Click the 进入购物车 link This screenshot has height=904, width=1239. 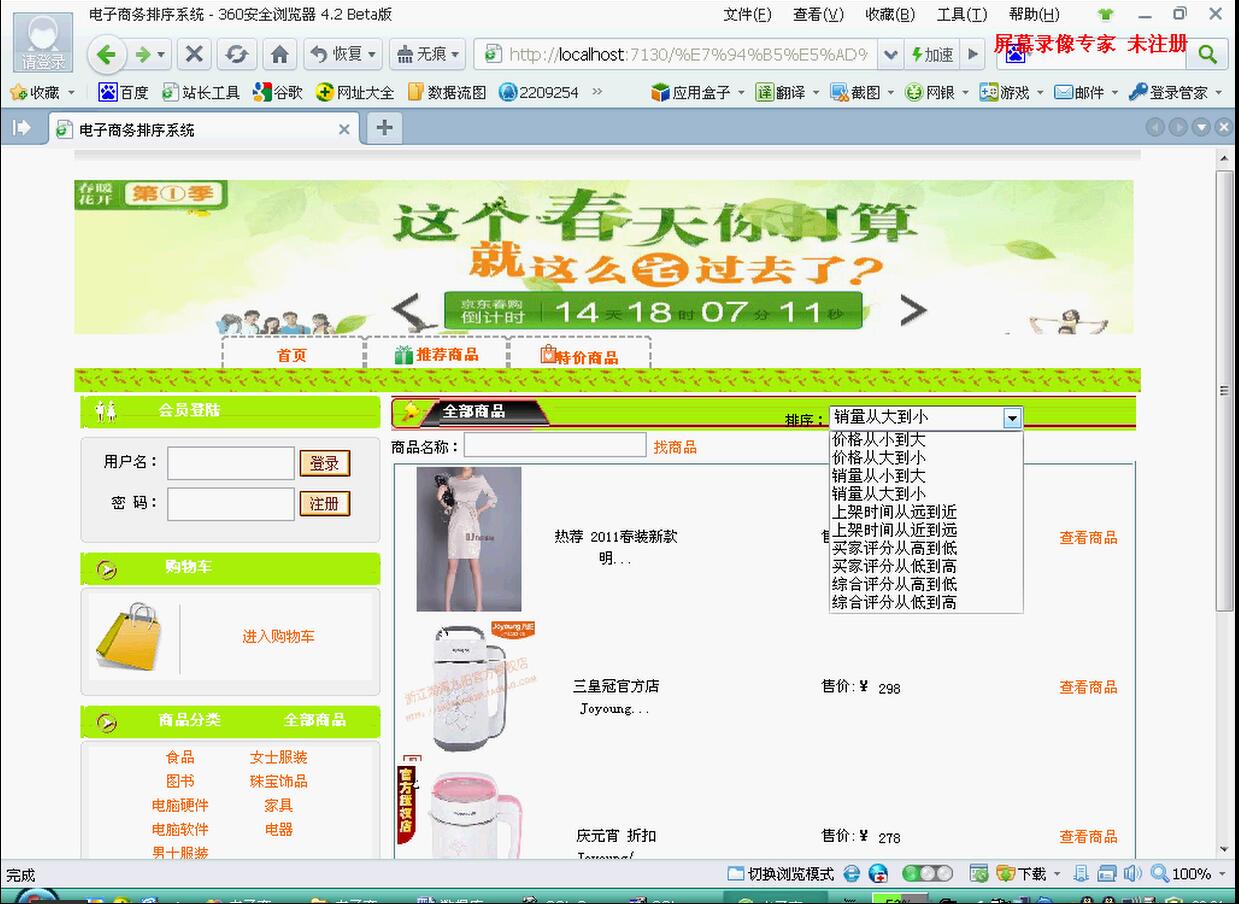pyautogui.click(x=278, y=636)
